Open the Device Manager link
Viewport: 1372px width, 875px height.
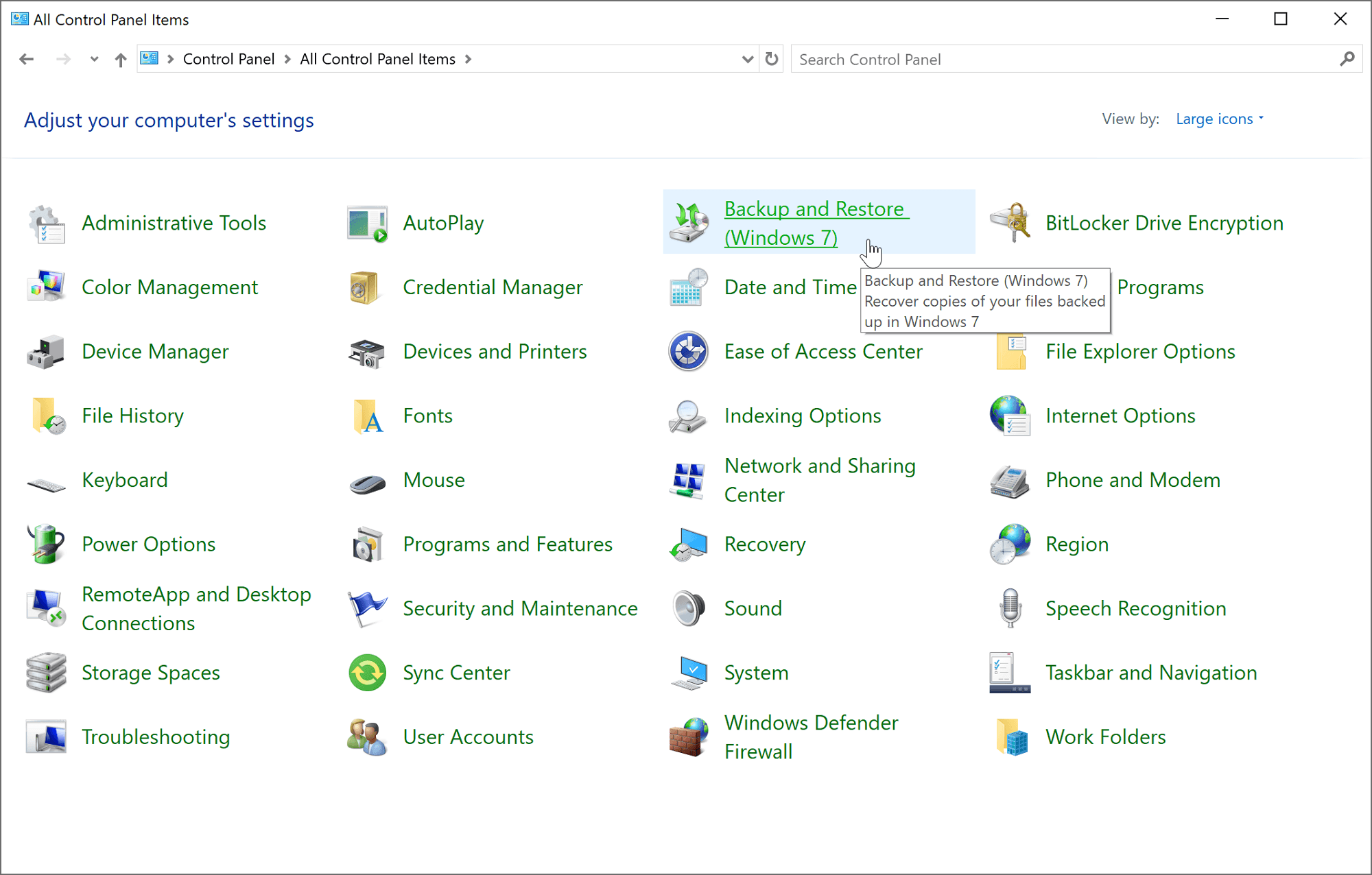[x=155, y=352]
